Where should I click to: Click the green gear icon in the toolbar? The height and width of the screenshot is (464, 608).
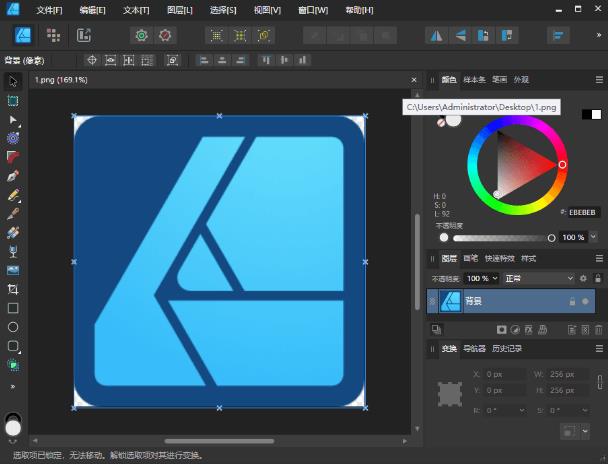coord(142,36)
